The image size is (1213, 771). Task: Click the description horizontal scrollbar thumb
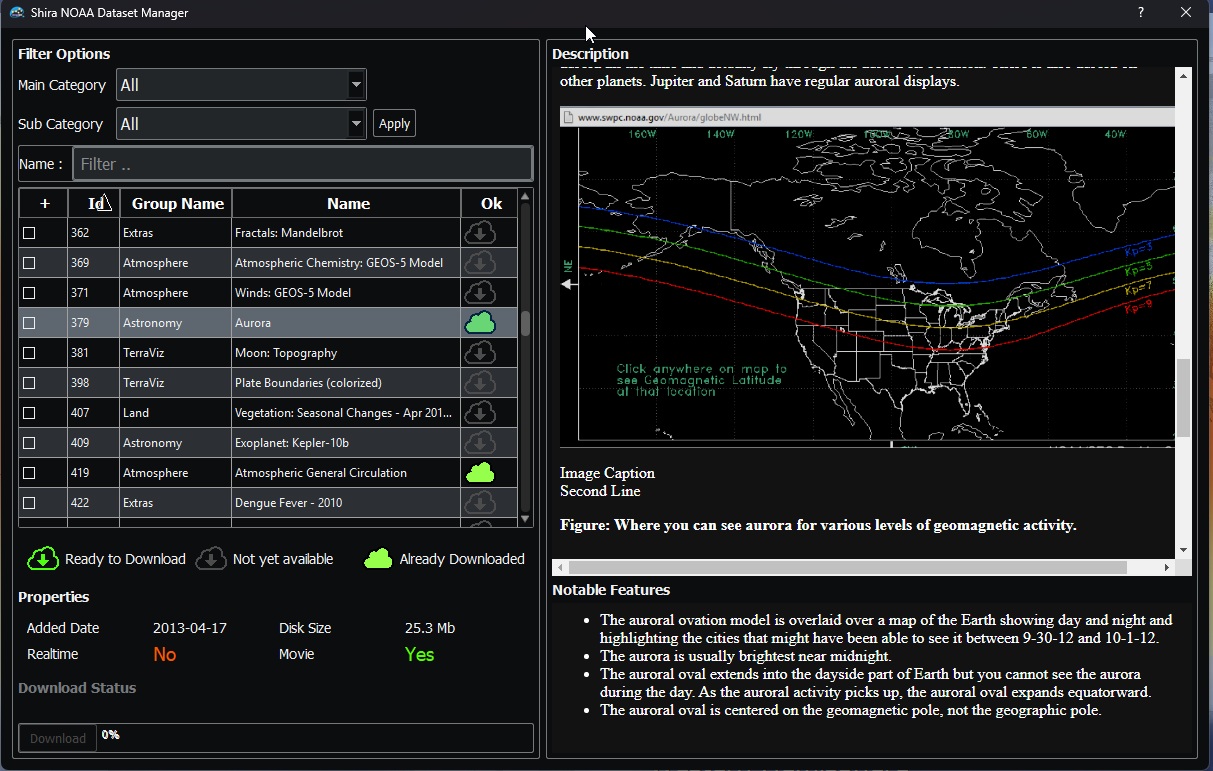(x=847, y=567)
